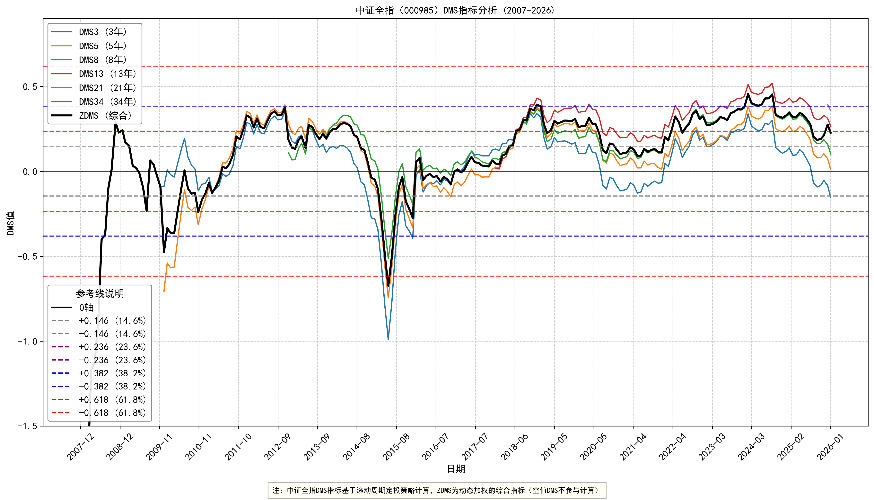Select the DMS13 (13年) red legend entry
The image size is (874, 500).
[x=94, y=74]
